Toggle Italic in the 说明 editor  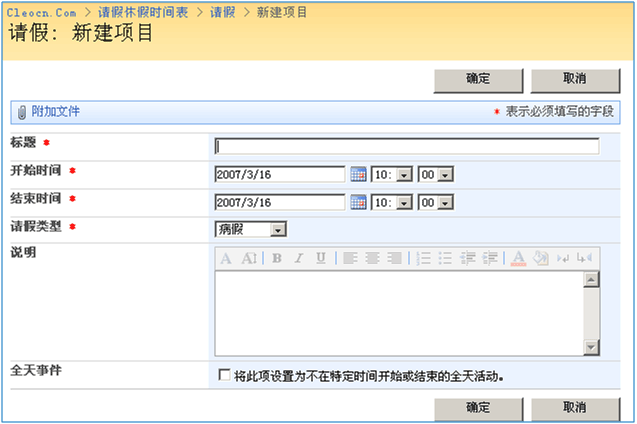tap(299, 258)
